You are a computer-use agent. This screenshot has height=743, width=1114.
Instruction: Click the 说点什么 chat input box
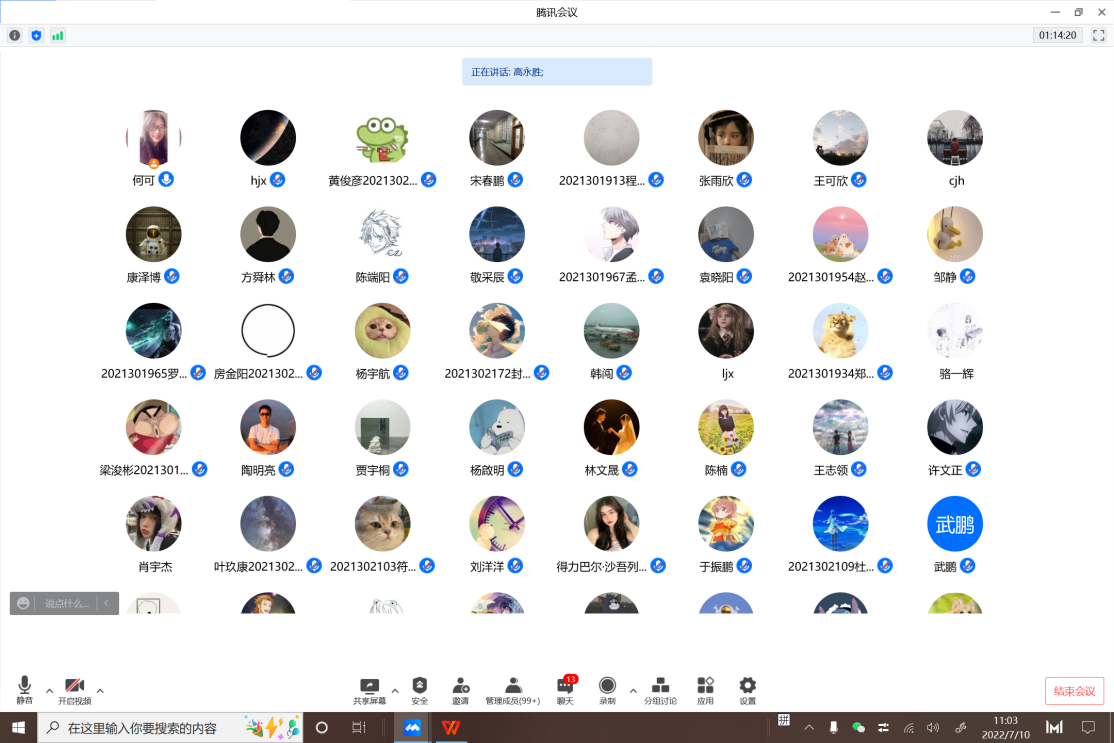coord(68,603)
